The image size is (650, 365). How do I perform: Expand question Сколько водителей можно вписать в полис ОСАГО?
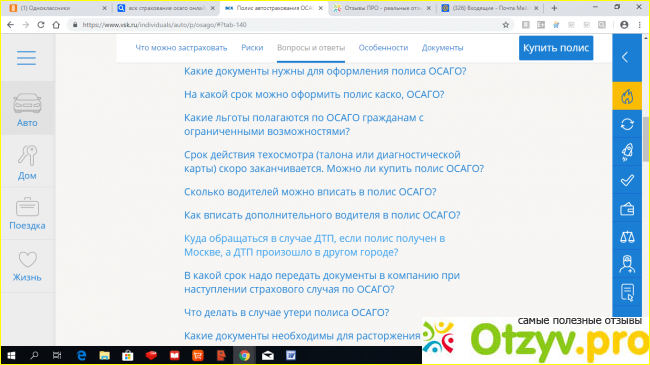click(x=310, y=192)
